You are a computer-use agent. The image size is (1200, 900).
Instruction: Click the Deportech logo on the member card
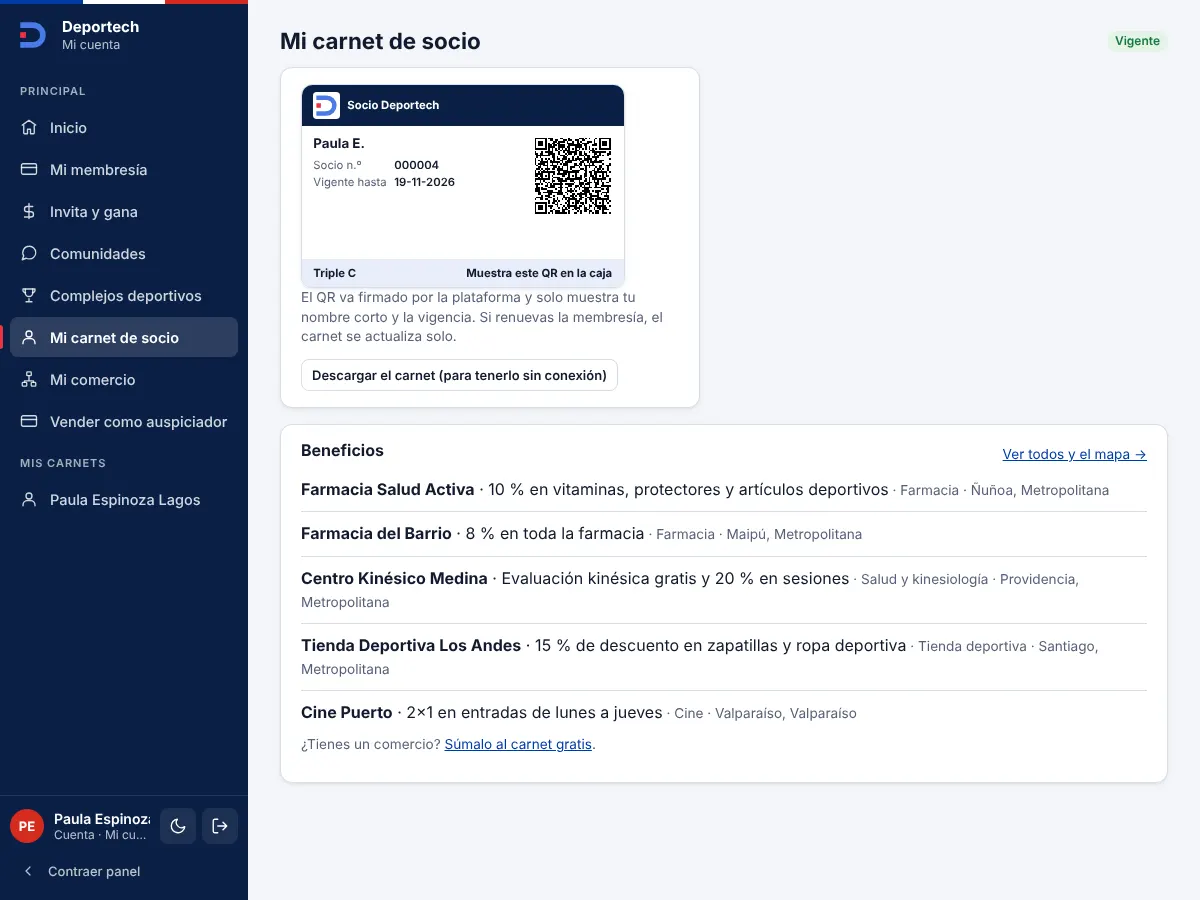click(x=326, y=105)
